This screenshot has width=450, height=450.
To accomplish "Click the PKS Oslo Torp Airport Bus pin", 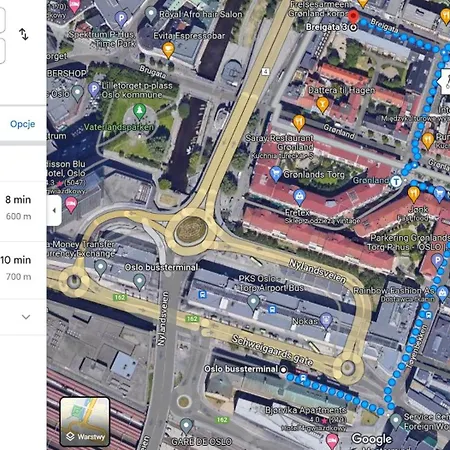I will 254,302.
